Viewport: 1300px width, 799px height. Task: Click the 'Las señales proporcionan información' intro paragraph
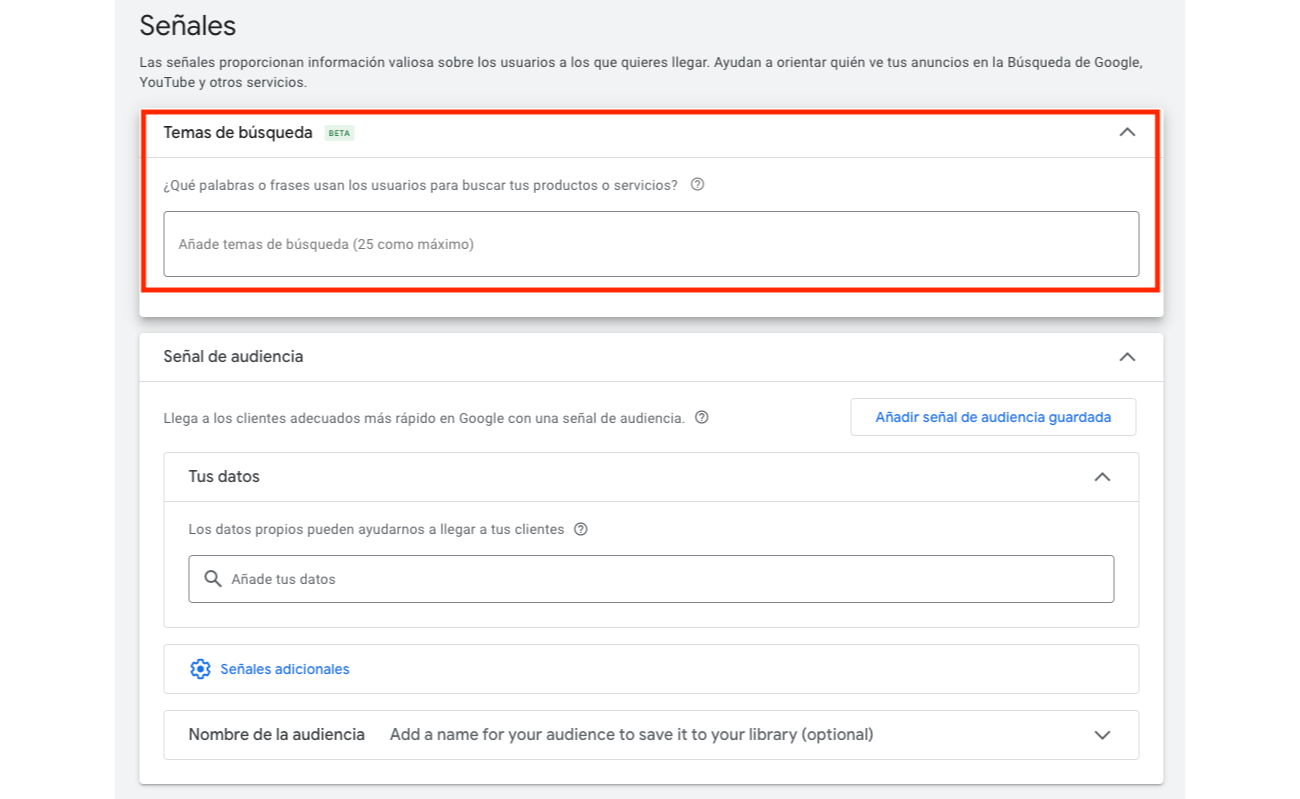pyautogui.click(x=641, y=72)
